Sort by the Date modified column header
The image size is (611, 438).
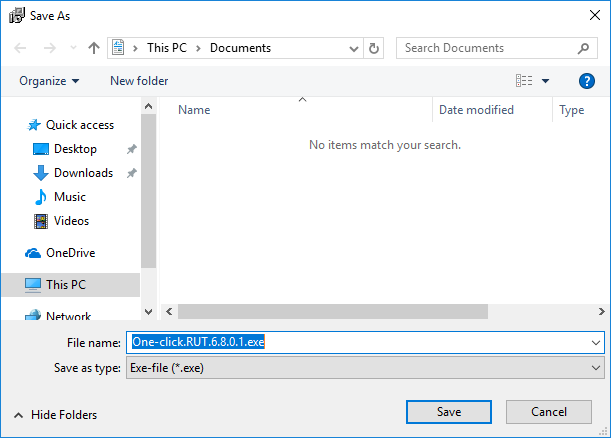[x=476, y=110]
